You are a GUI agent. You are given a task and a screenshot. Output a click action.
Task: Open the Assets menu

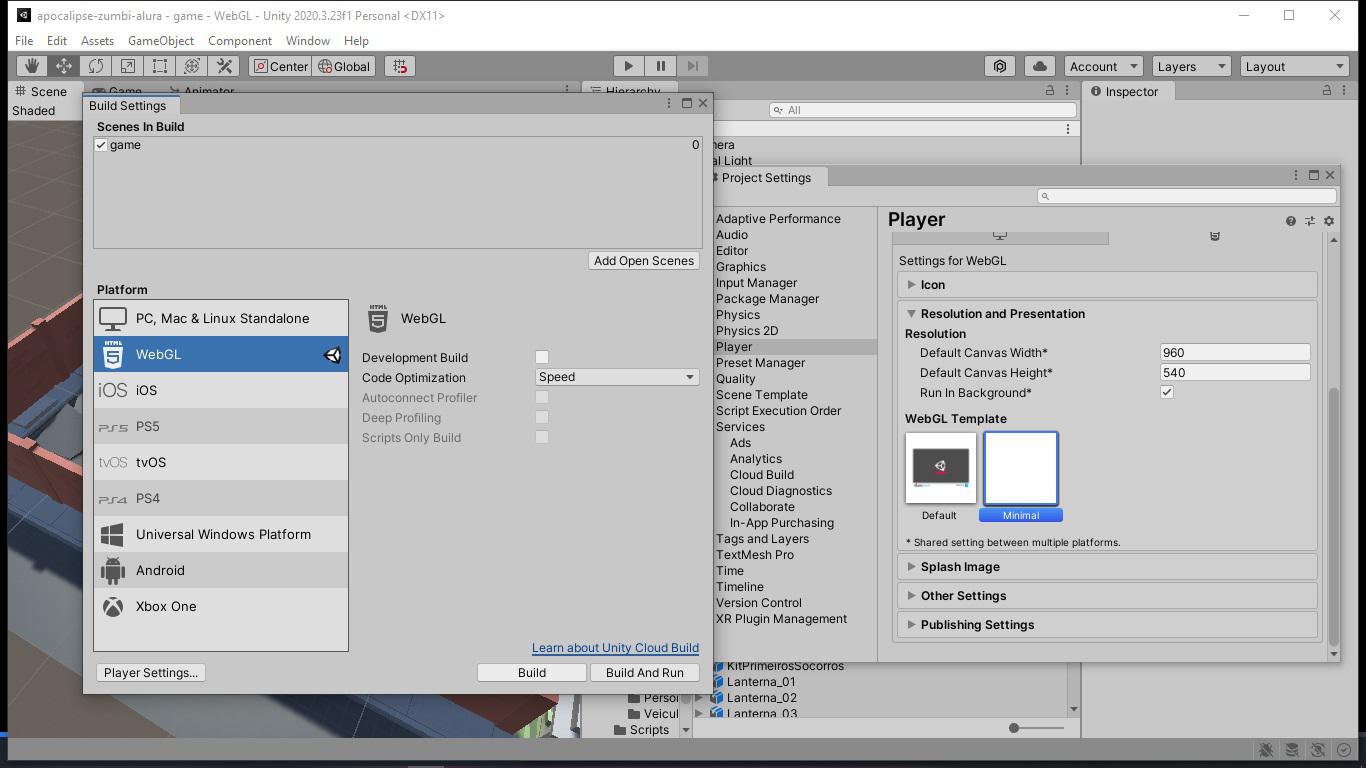[97, 40]
